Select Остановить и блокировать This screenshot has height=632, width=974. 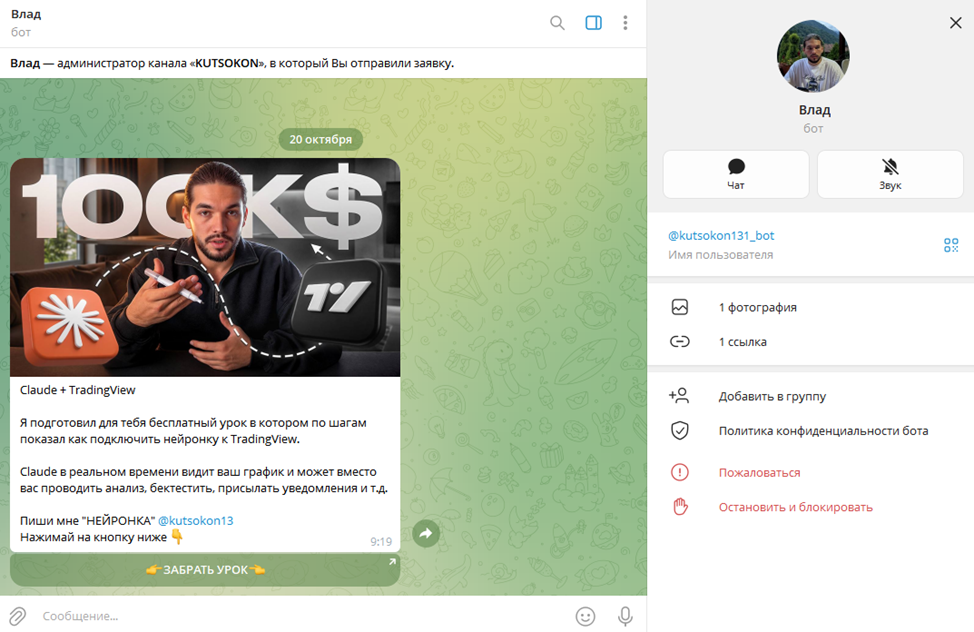[811, 507]
